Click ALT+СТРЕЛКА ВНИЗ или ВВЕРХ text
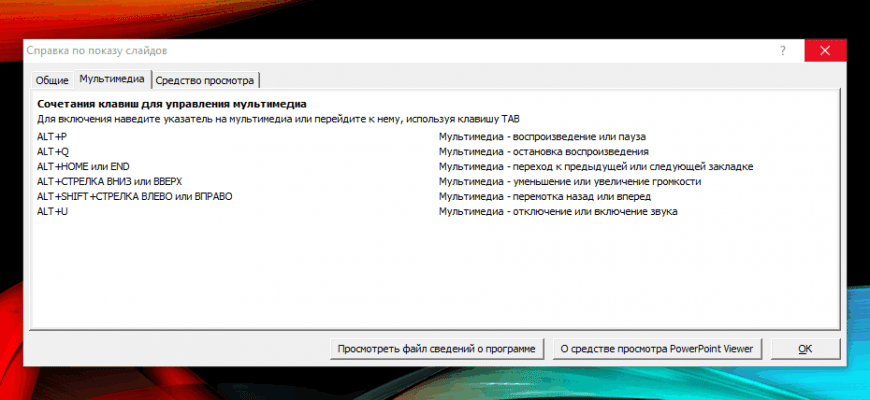The width and height of the screenshot is (870, 400). click(x=109, y=181)
